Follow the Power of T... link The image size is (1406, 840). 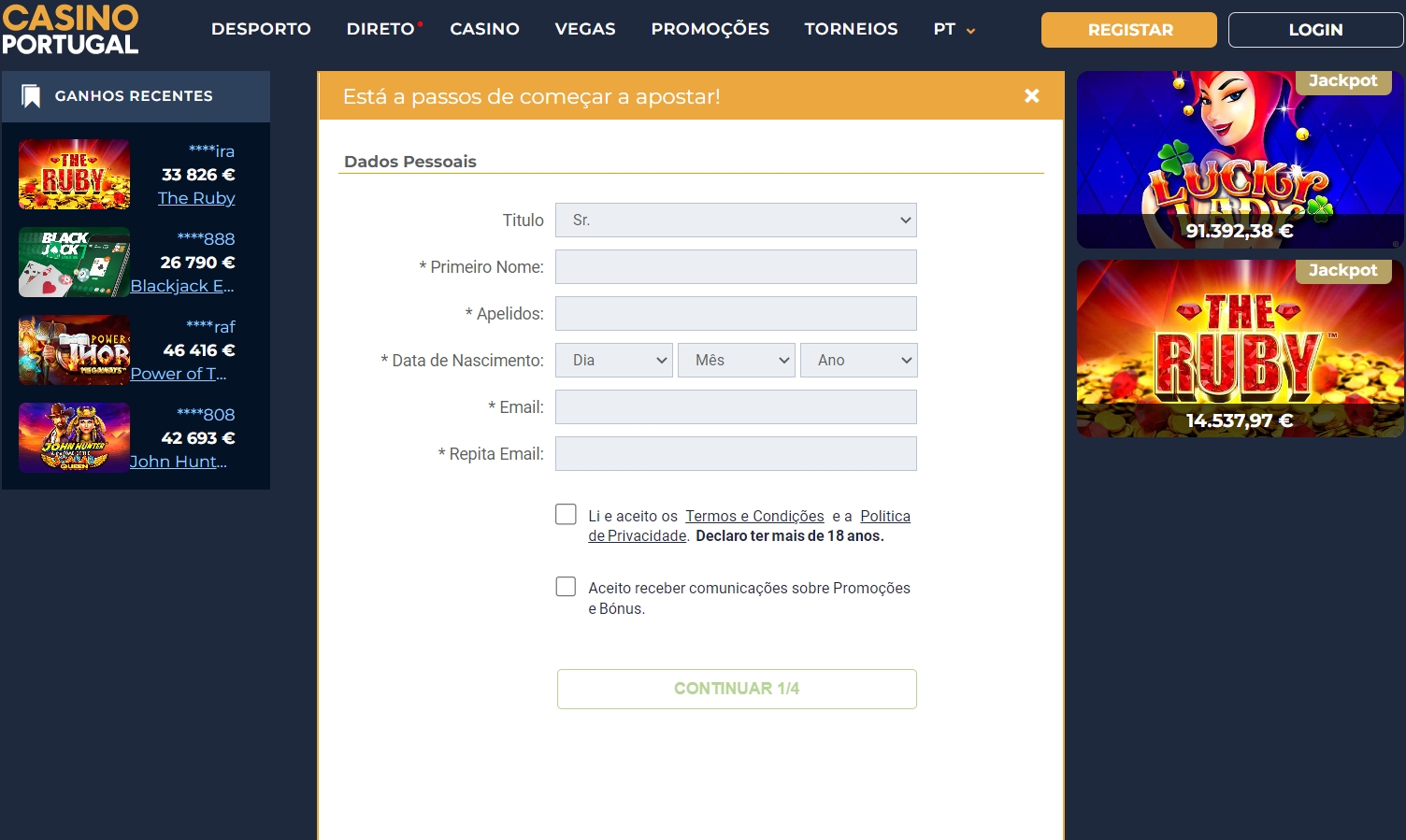[179, 374]
